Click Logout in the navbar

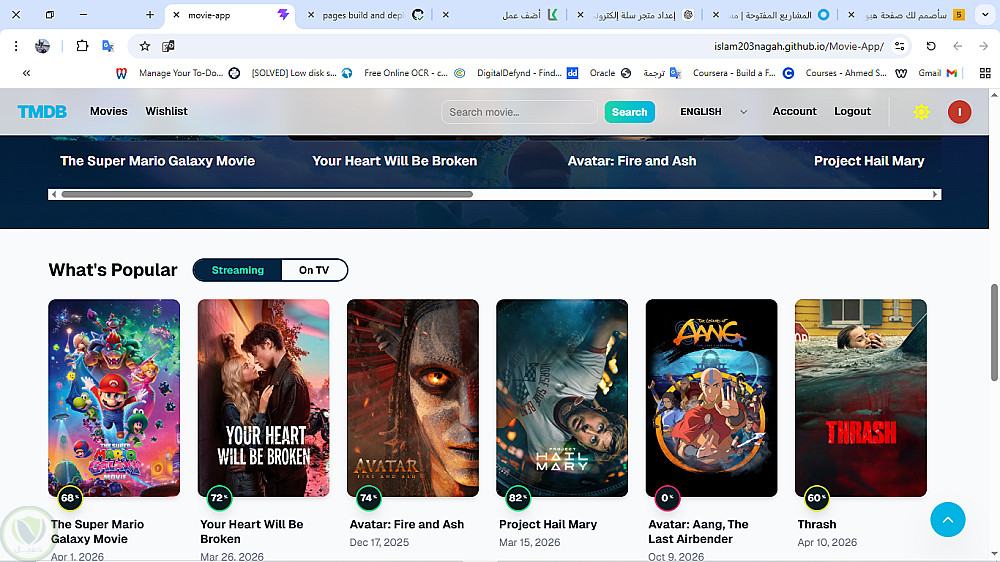pos(852,112)
